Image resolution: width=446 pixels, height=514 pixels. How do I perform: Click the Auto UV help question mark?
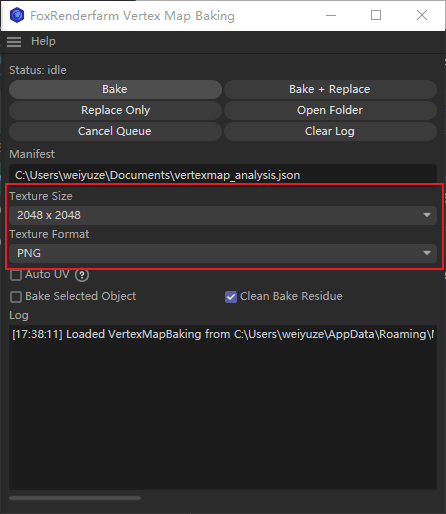(x=82, y=275)
